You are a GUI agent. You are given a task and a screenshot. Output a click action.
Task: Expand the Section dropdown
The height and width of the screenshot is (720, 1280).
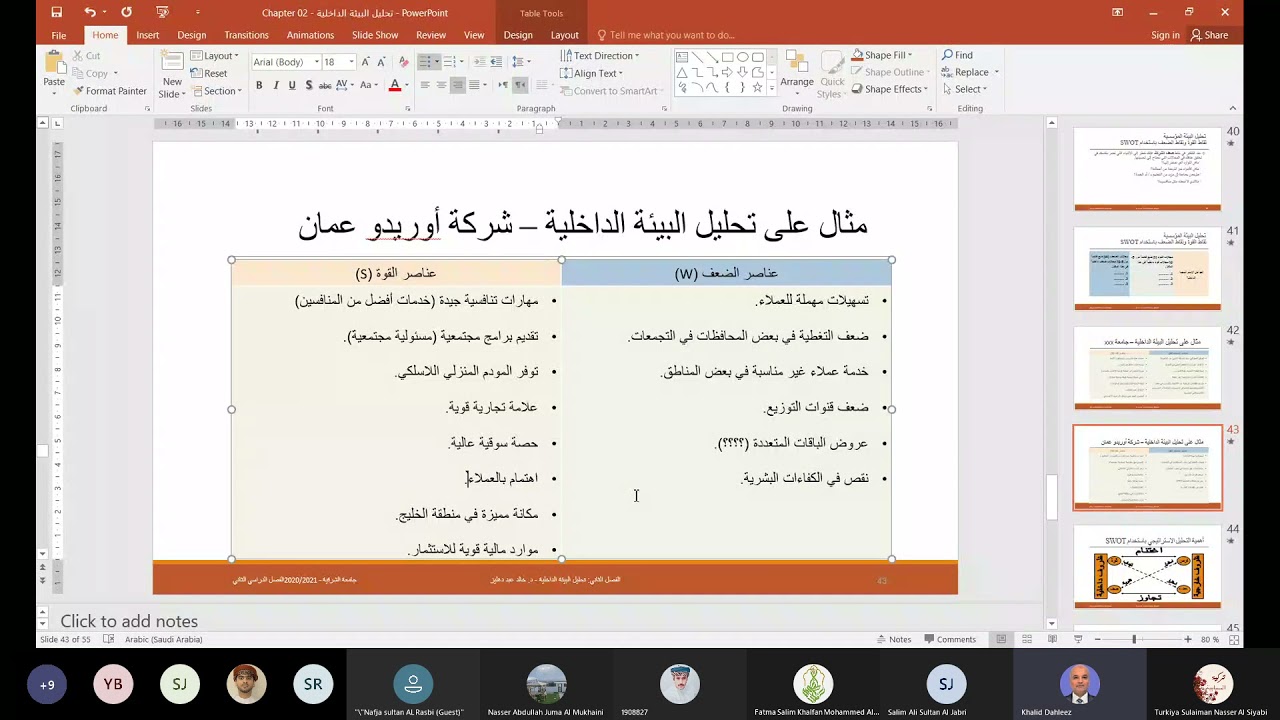[x=216, y=91]
